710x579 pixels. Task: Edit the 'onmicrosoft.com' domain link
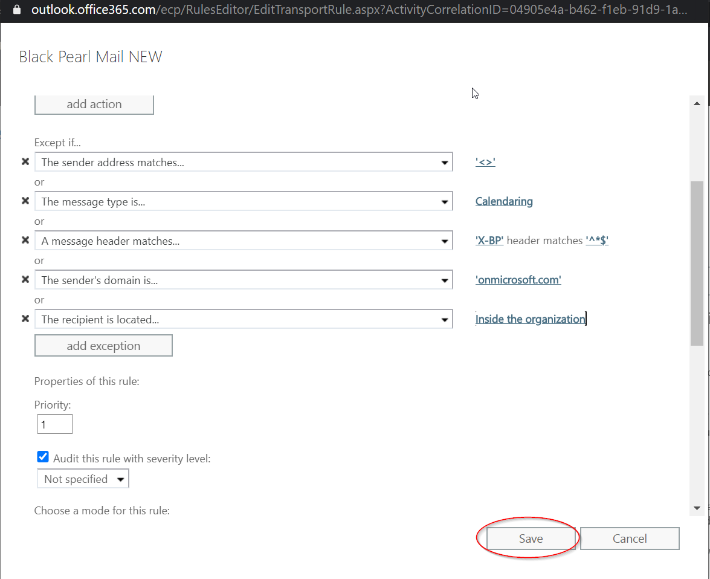(x=518, y=280)
